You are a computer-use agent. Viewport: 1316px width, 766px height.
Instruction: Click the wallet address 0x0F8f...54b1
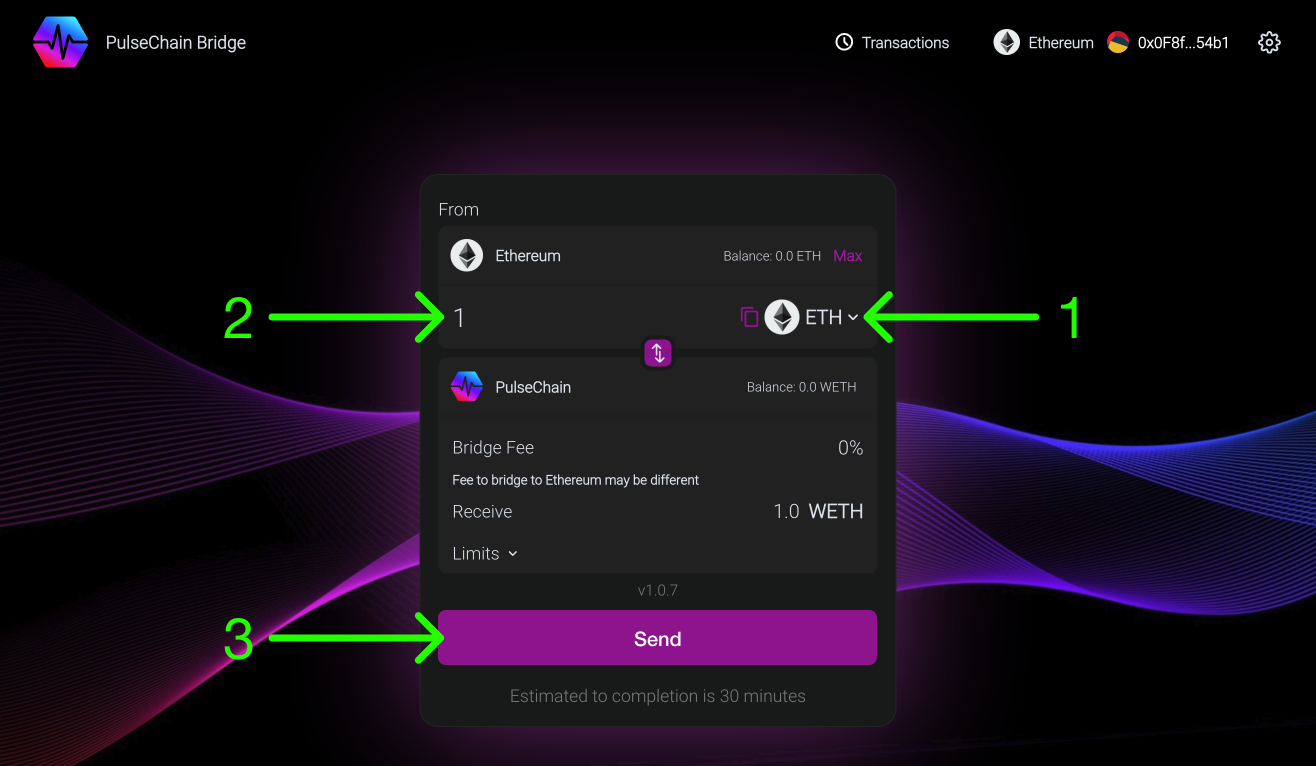tap(1183, 43)
